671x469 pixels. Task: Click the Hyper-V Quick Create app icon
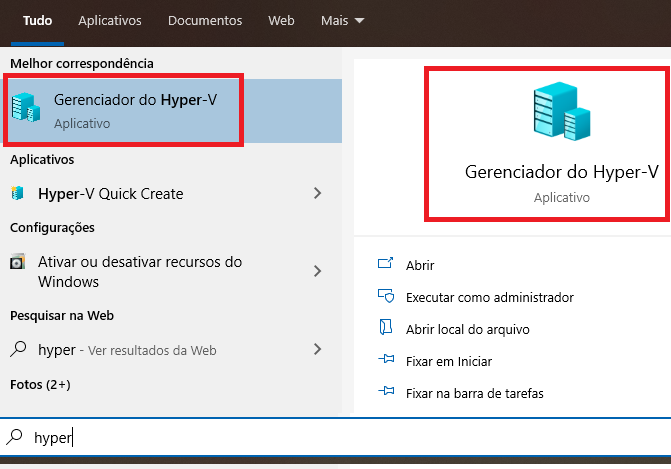point(18,193)
